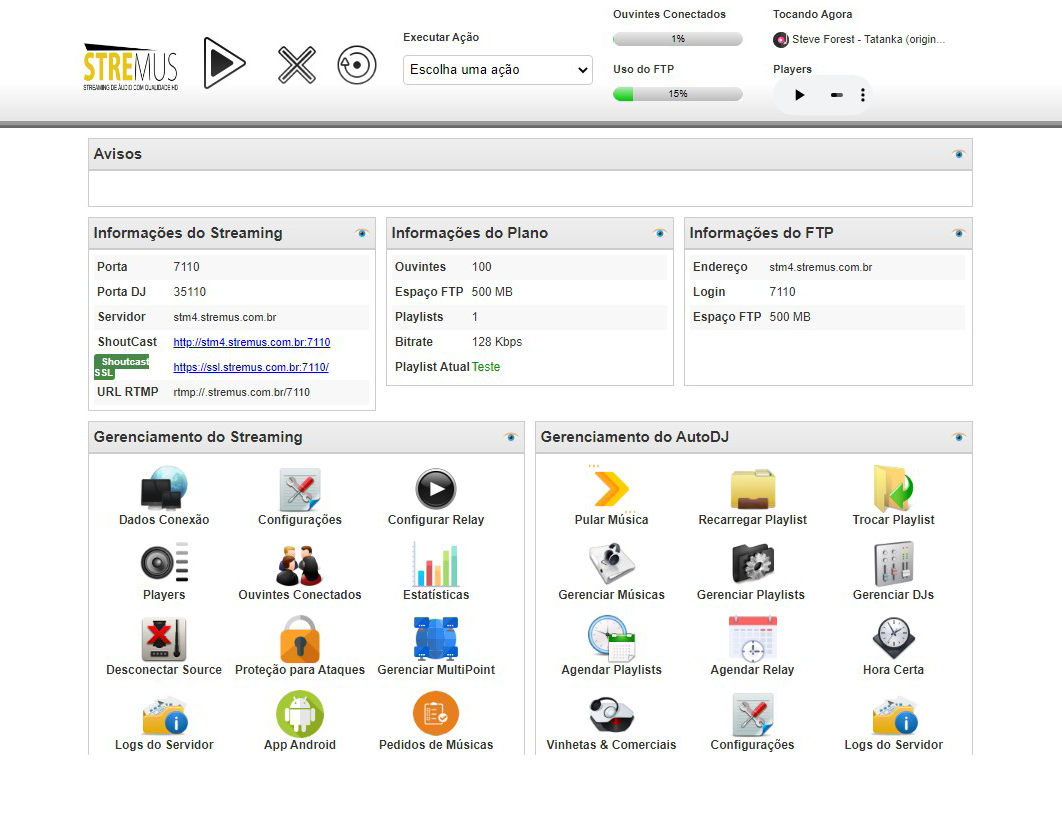Toggle the Gerenciamento do AutoDJ eye icon
1062x822 pixels.
click(x=958, y=437)
